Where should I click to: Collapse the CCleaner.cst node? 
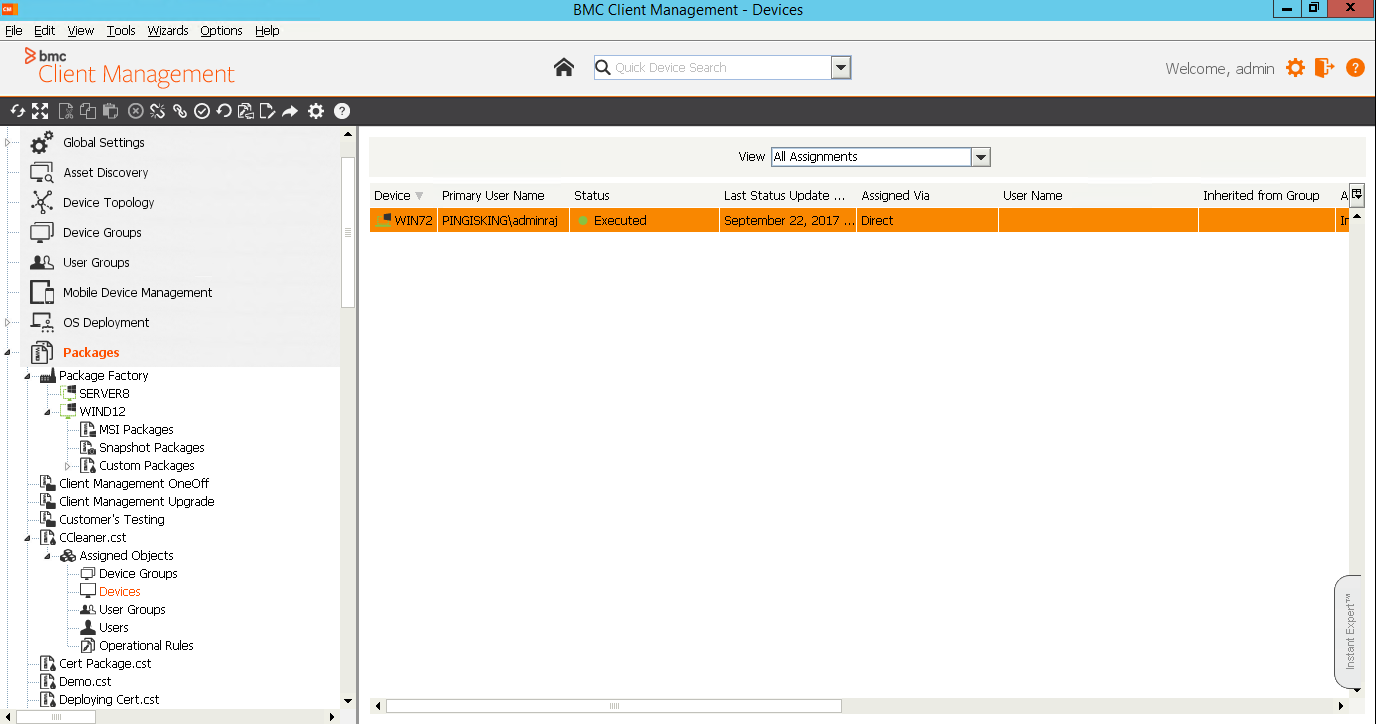click(28, 538)
